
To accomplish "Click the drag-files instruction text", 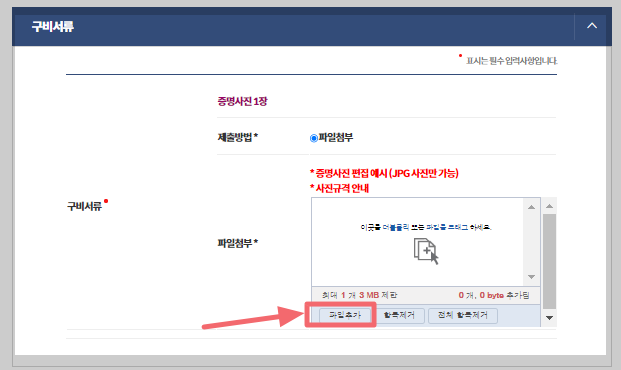I will coord(426,227).
